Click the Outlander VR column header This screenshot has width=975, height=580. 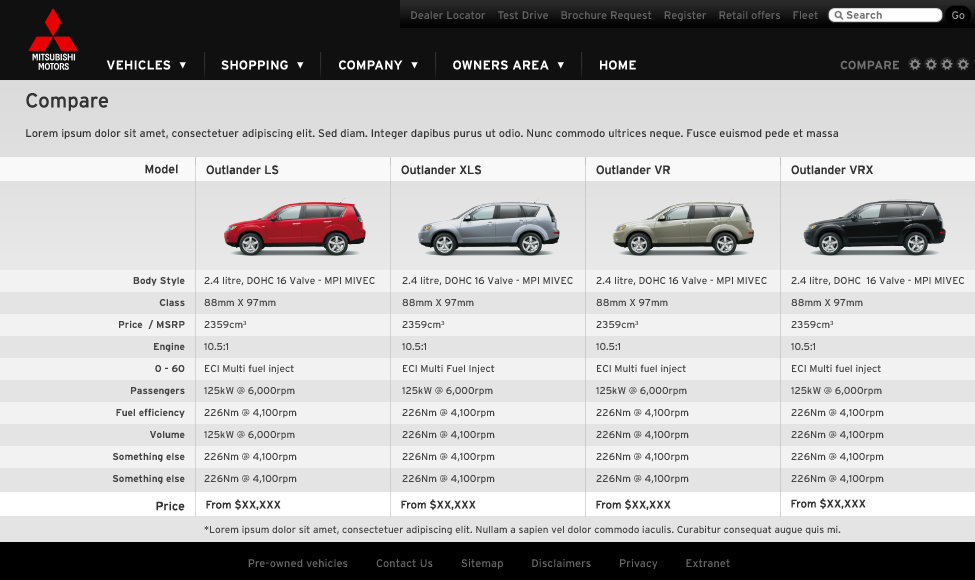tap(633, 170)
